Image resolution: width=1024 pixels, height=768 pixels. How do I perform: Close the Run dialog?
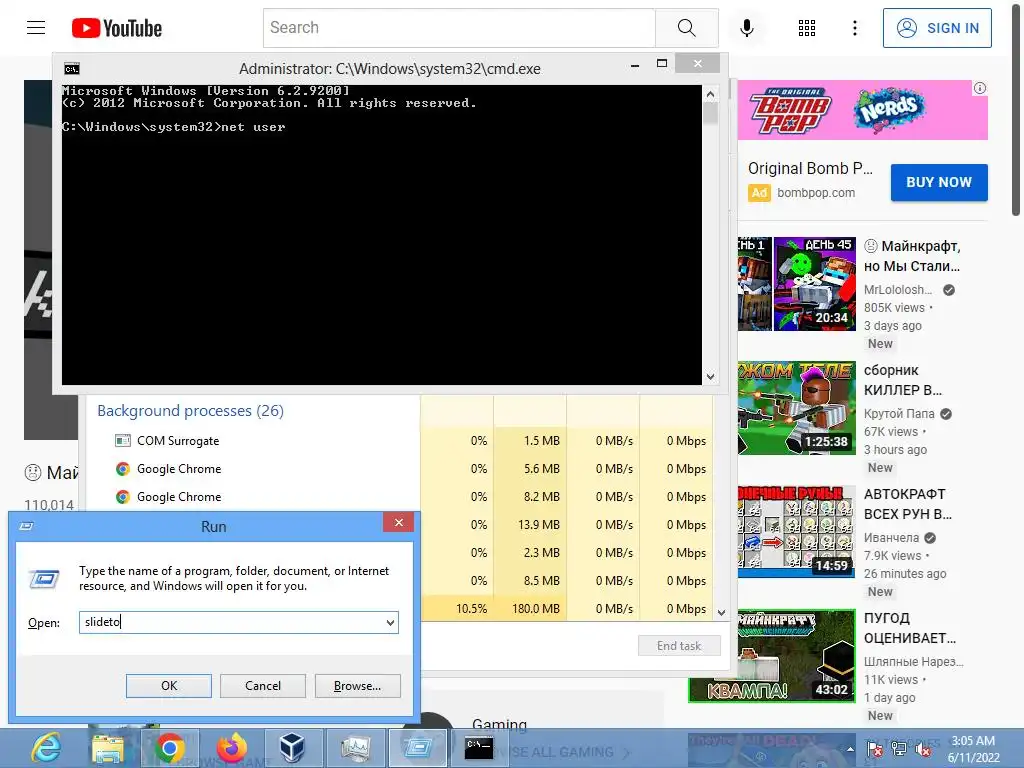point(398,522)
